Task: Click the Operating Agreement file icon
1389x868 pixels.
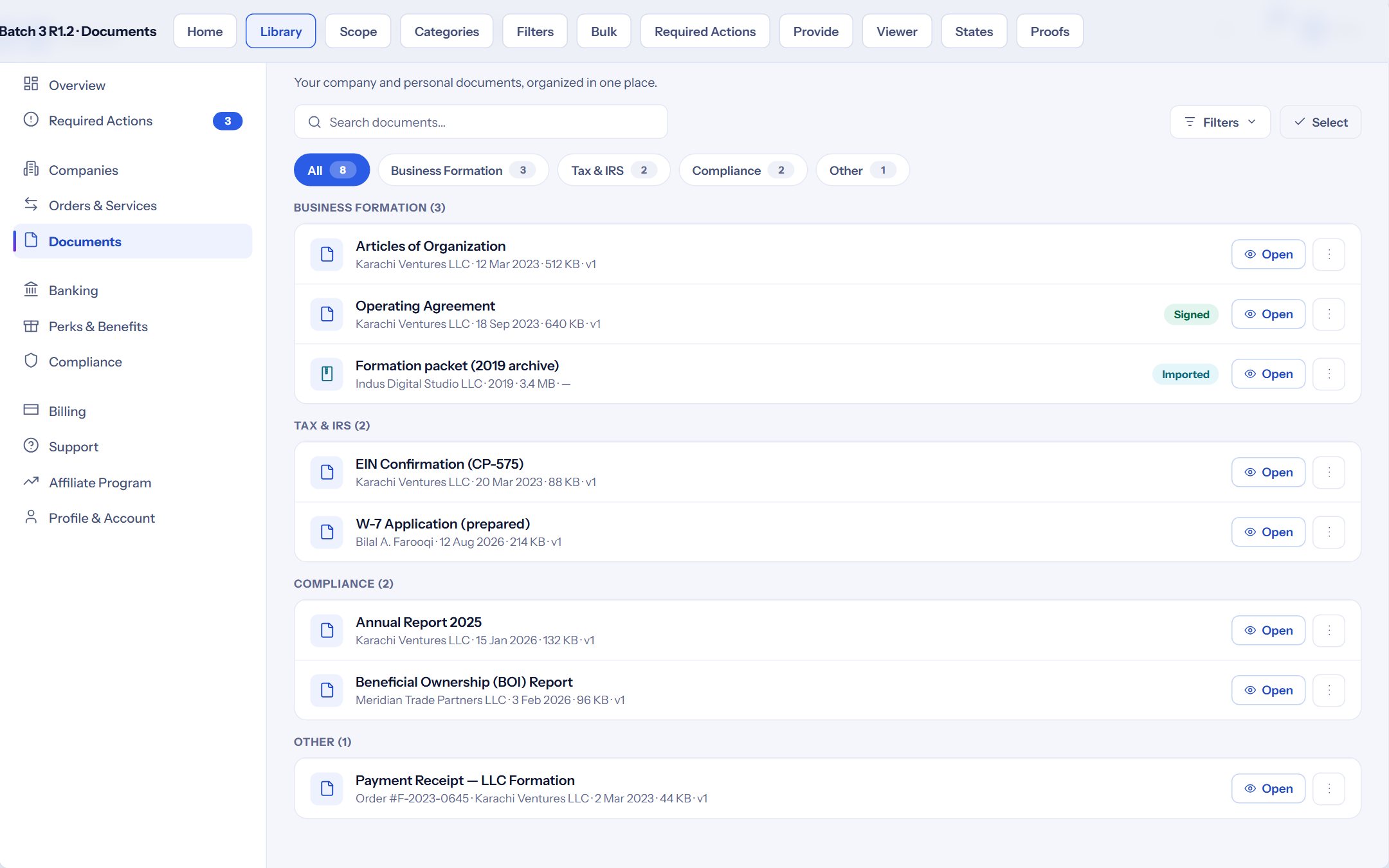Action: click(x=327, y=314)
